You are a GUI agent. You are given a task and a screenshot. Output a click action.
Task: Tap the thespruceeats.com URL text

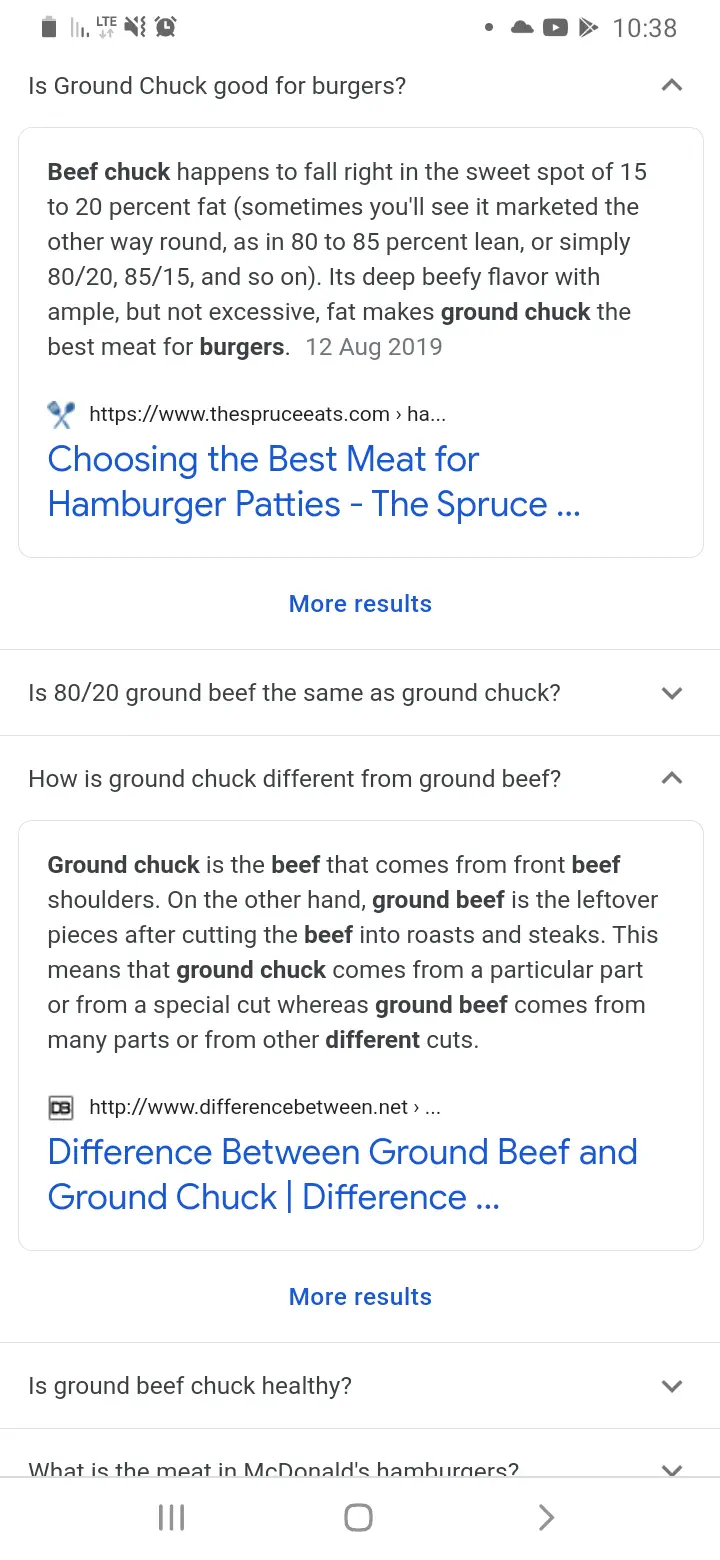pyautogui.click(x=267, y=414)
